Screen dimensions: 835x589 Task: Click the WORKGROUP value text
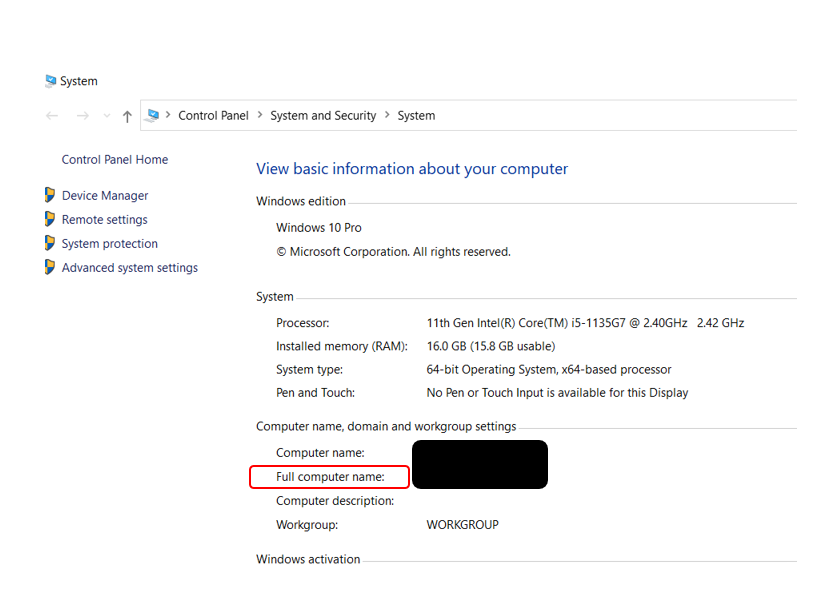tap(462, 525)
